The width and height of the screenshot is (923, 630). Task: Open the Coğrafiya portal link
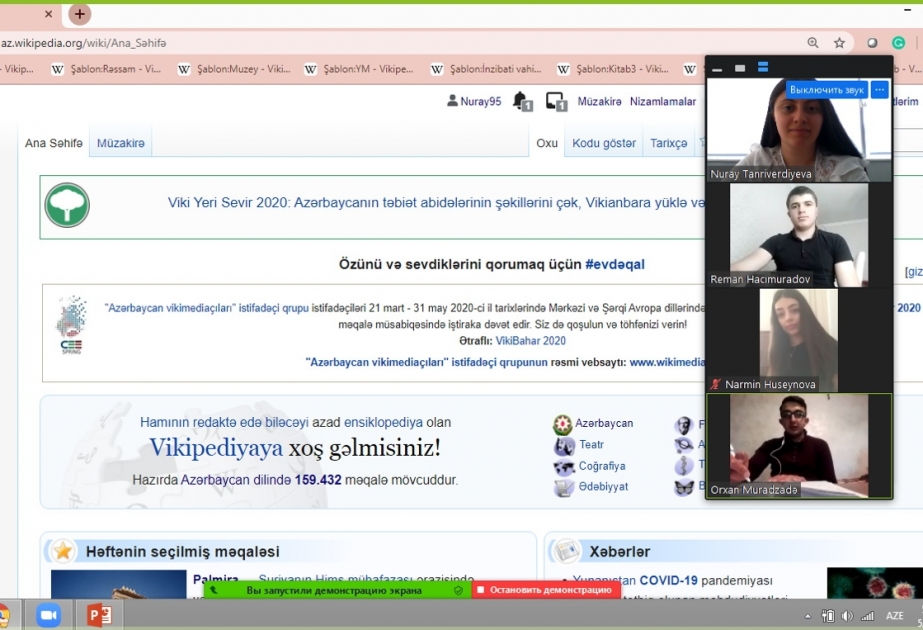(x=602, y=466)
